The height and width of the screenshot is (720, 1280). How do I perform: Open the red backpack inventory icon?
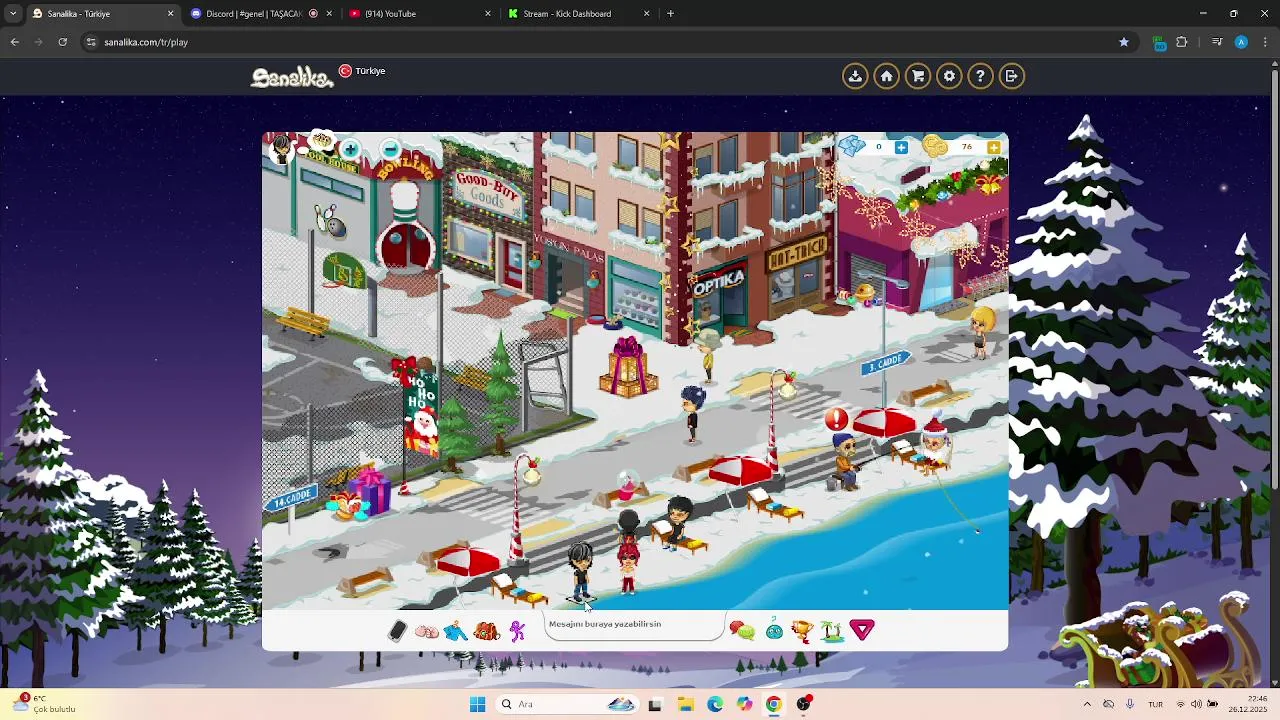pos(487,631)
